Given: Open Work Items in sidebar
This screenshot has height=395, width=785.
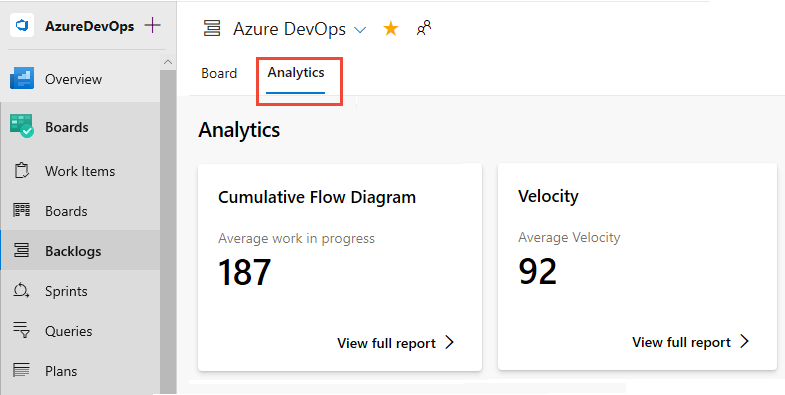Looking at the screenshot, I should (80, 171).
